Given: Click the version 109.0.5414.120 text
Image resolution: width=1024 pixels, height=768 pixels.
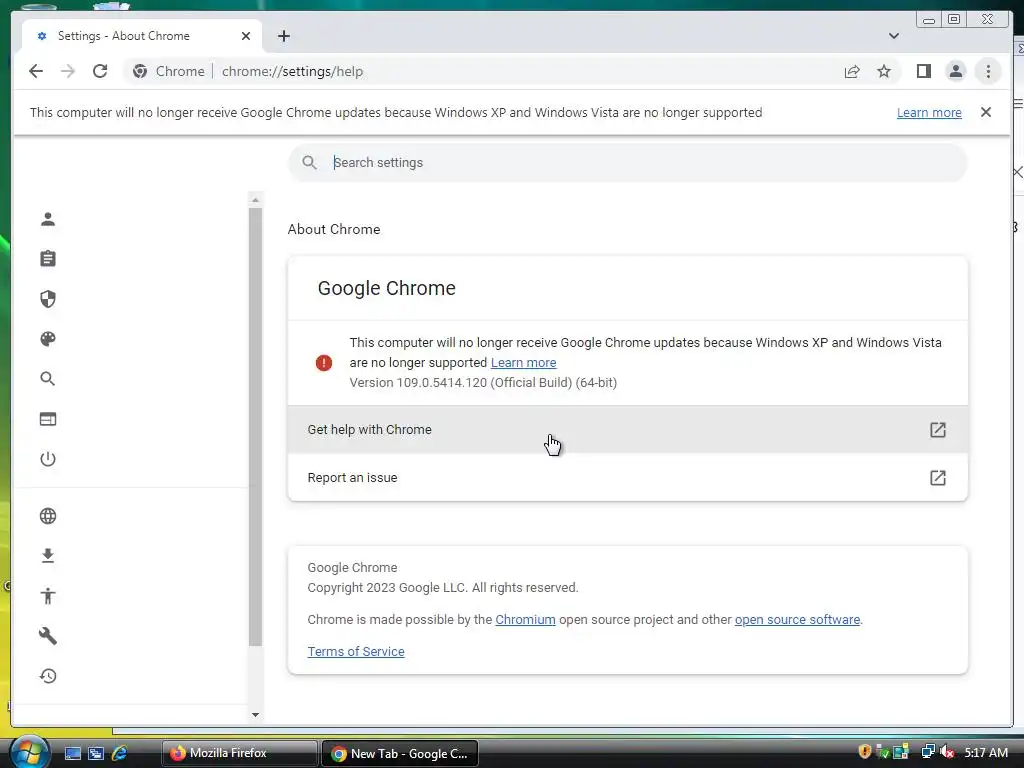Looking at the screenshot, I should tap(483, 383).
